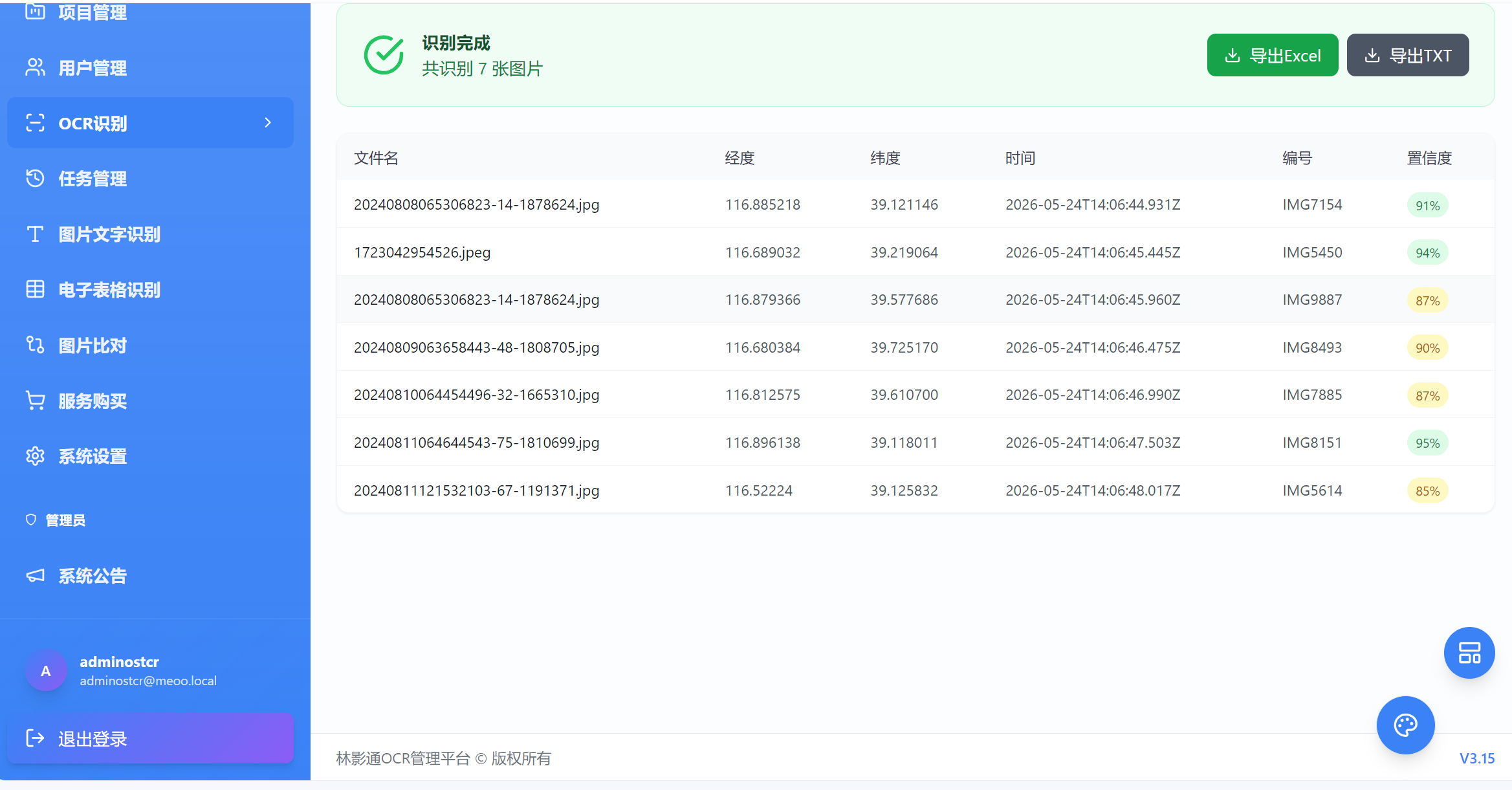Click the 91% confidence badge

click(x=1427, y=205)
